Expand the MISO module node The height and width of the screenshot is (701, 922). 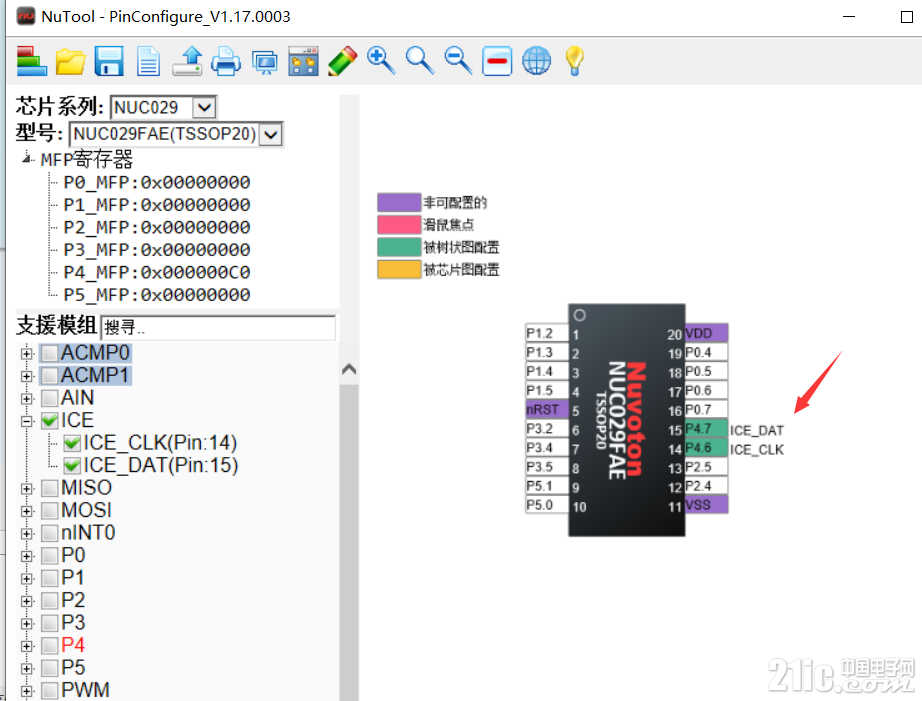coord(26,489)
